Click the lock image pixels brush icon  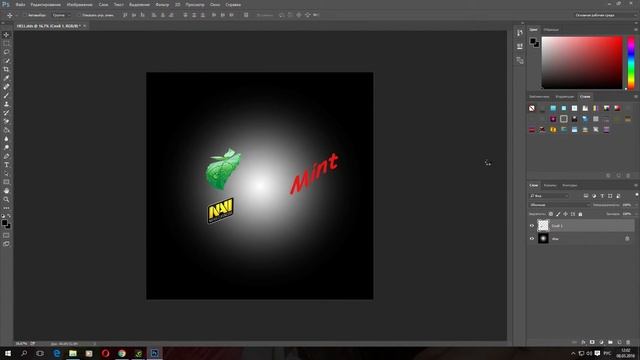(558, 214)
